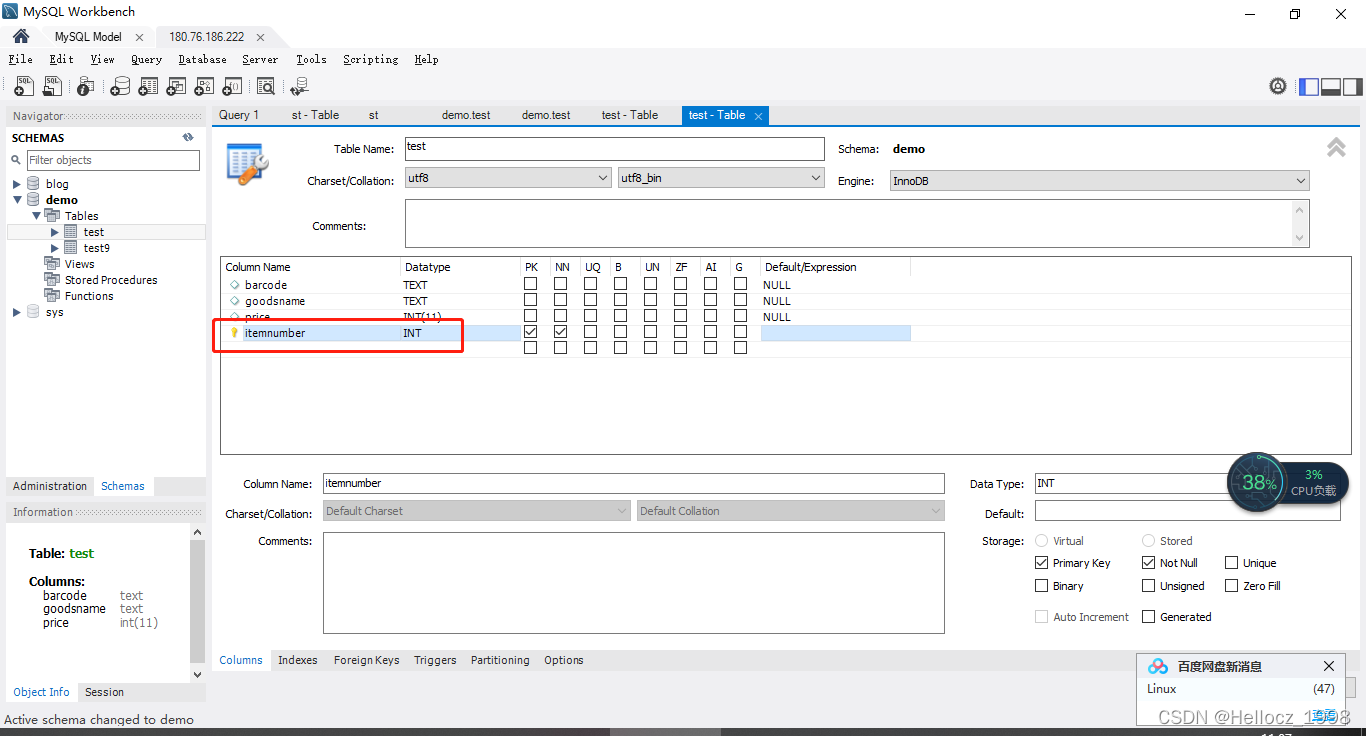1366x736 pixels.
Task: Toggle the left sidebar panel icon
Action: [1309, 87]
